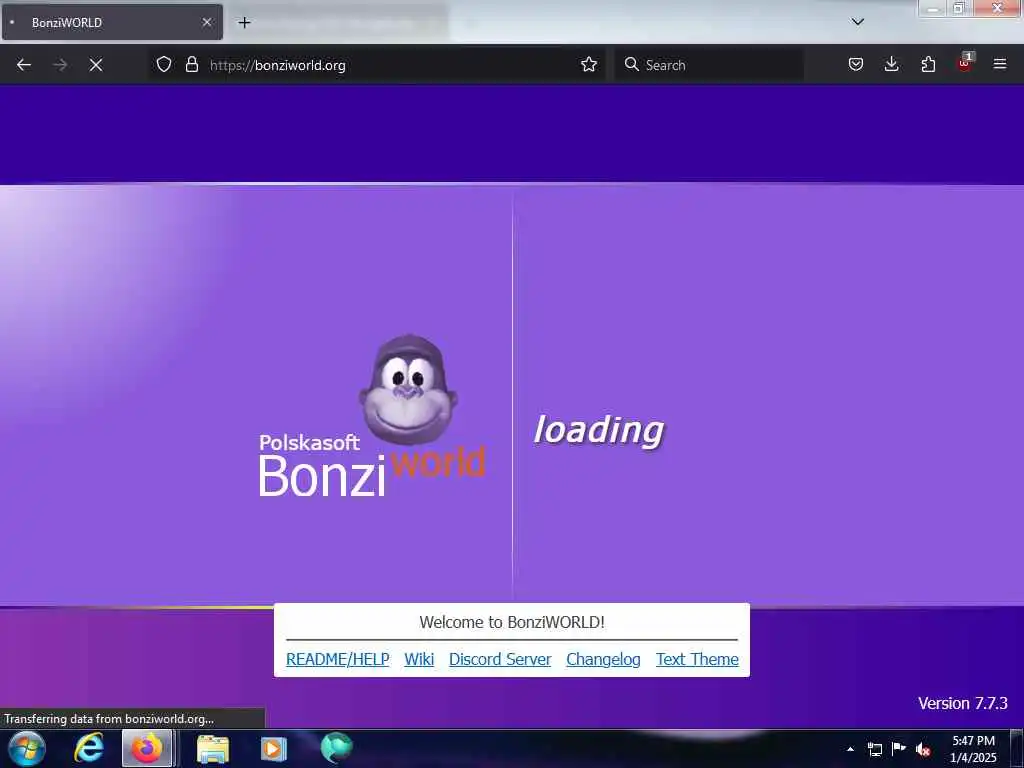Image resolution: width=1024 pixels, height=768 pixels.
Task: Stop loading the page with the X button
Action: (x=96, y=65)
